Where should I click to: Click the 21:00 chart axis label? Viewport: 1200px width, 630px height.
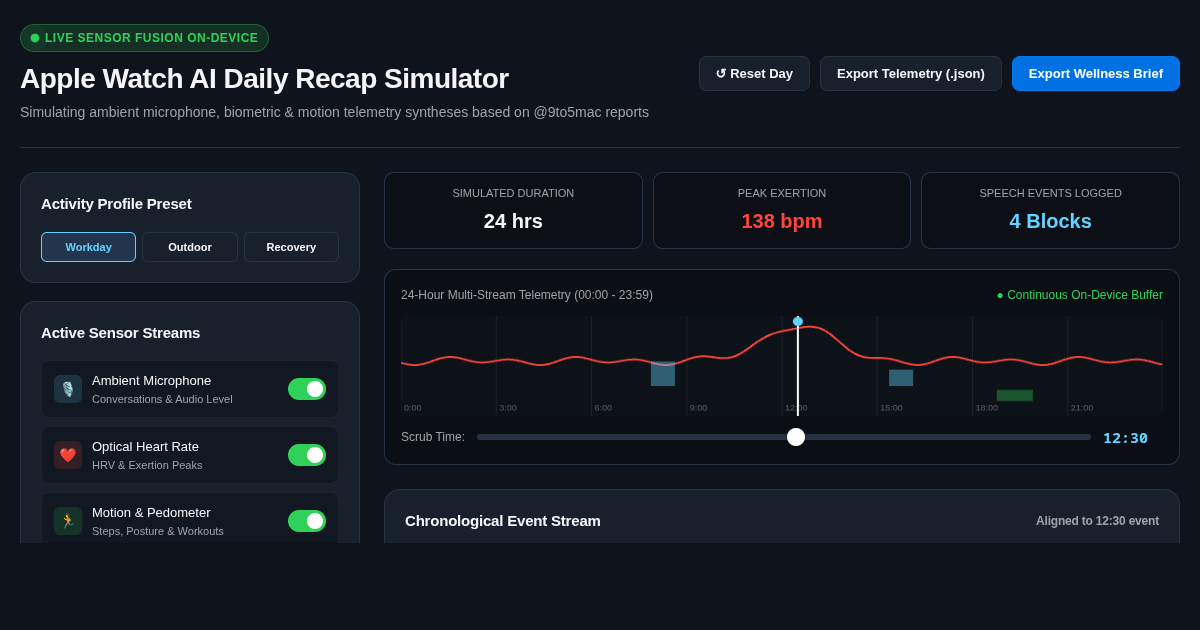[1082, 408]
